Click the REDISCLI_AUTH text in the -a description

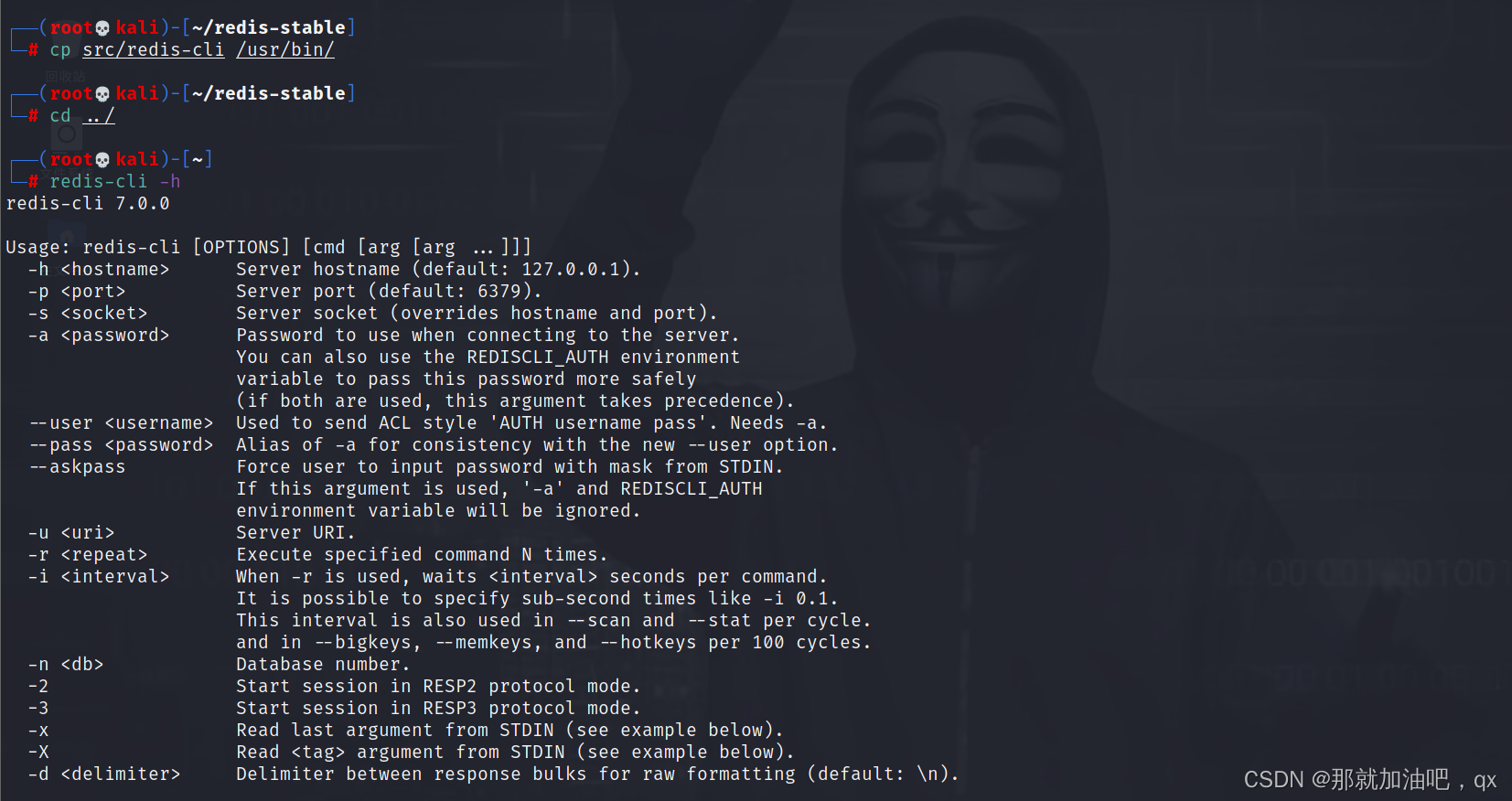pos(538,358)
